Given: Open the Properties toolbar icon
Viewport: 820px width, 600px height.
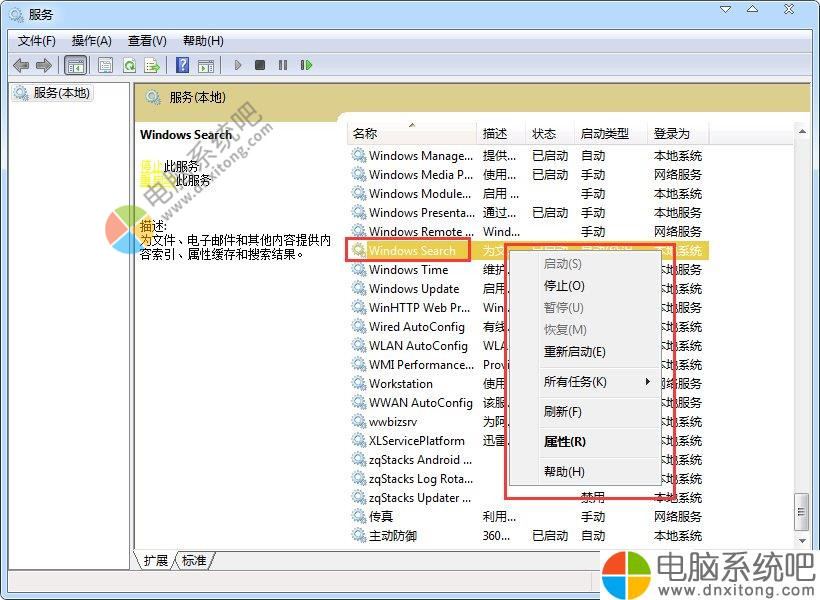Looking at the screenshot, I should click(105, 65).
